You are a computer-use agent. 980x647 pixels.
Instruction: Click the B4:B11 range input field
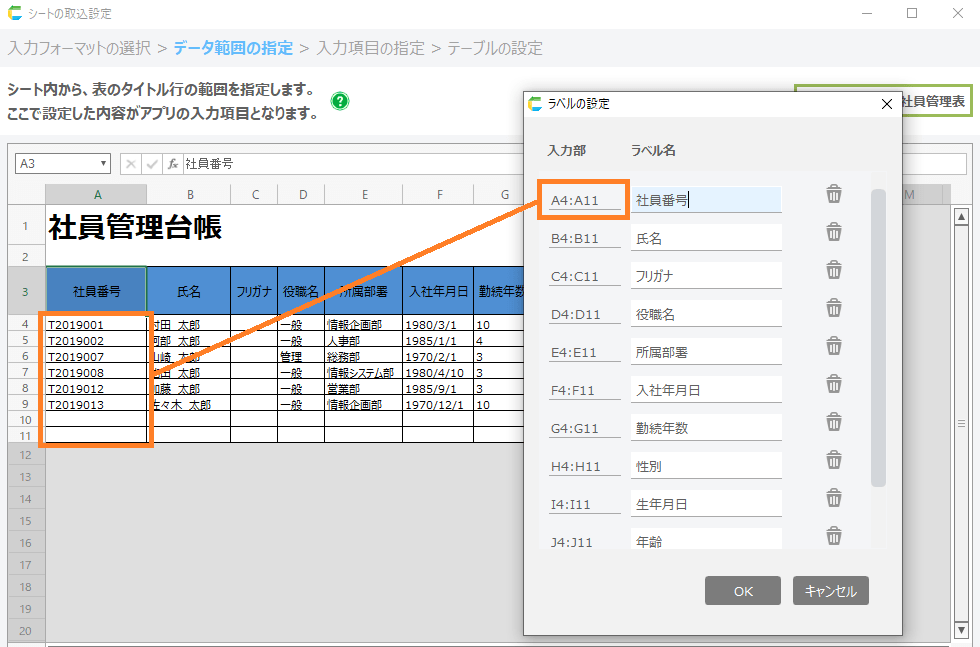[584, 239]
